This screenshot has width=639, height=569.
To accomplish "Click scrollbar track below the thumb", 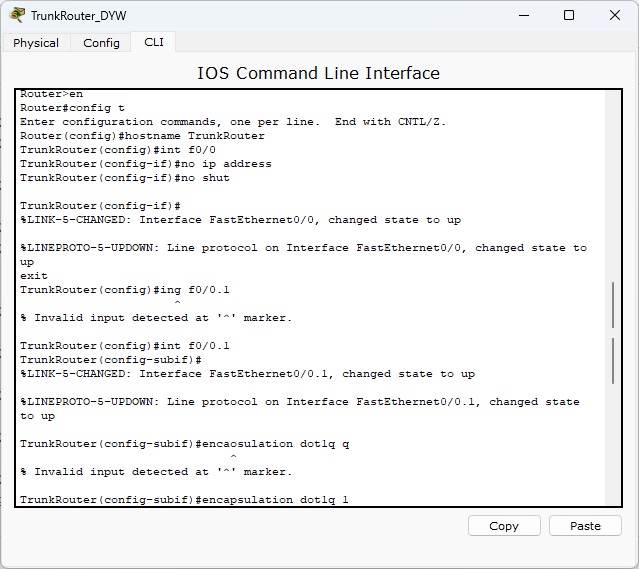I will [613, 444].
